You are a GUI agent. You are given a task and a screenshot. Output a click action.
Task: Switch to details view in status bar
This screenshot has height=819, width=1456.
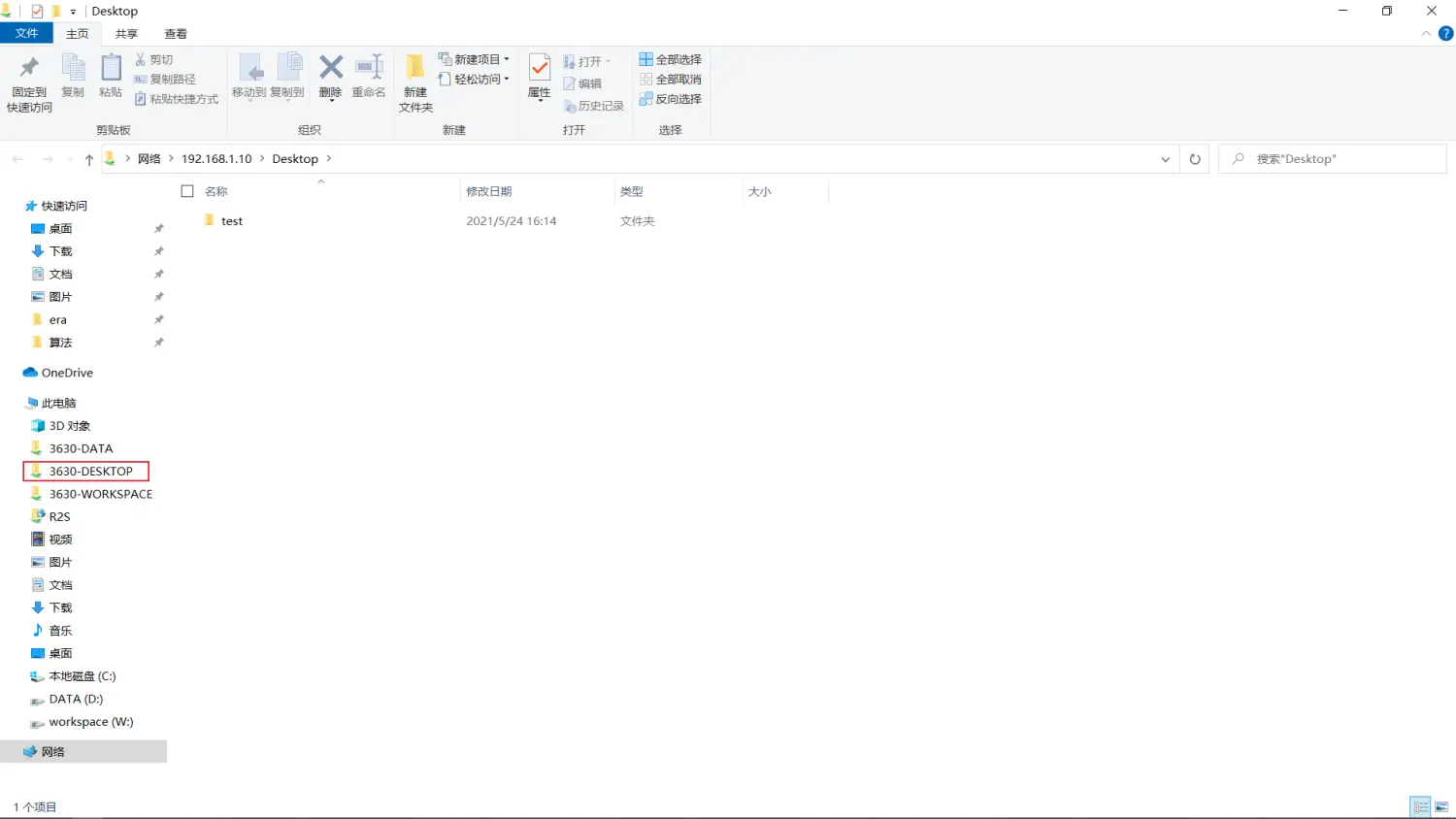[x=1421, y=807]
